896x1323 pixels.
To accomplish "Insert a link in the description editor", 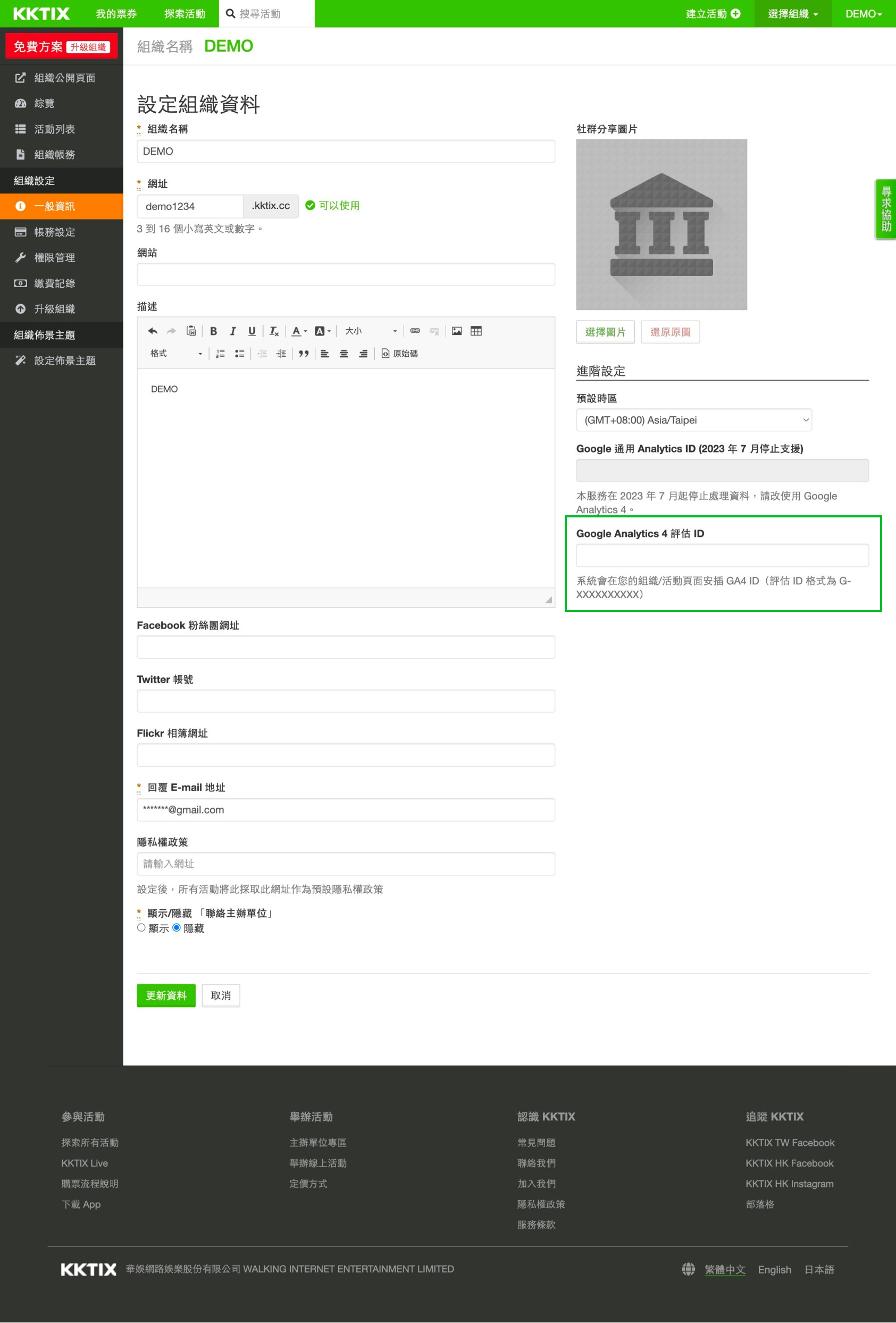I will point(415,331).
